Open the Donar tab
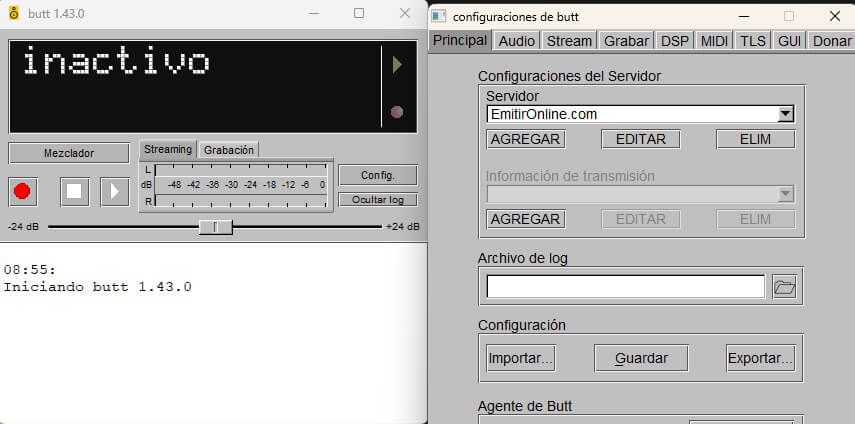 click(x=831, y=41)
